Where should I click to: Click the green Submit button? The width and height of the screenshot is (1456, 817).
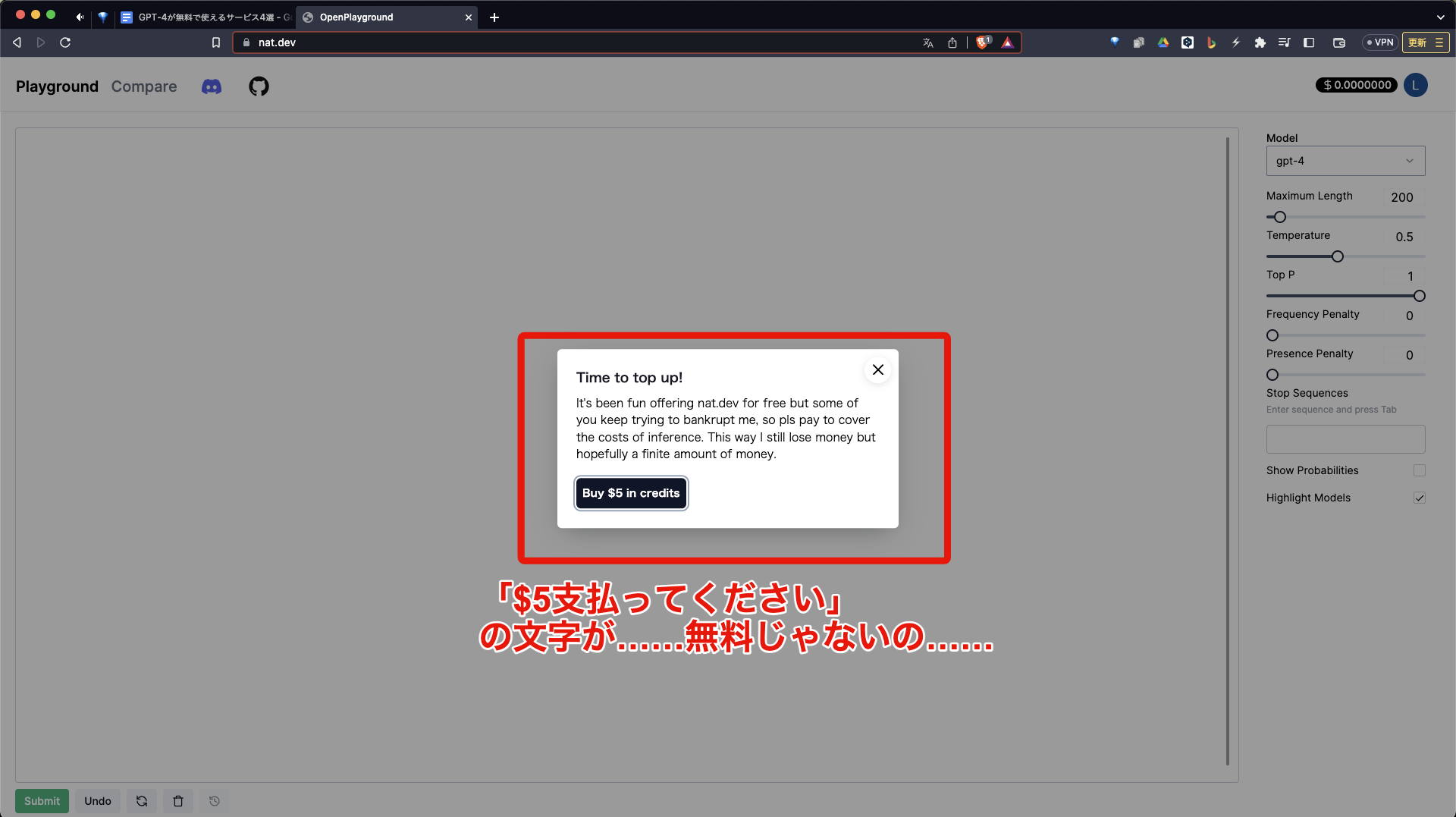pyautogui.click(x=42, y=801)
